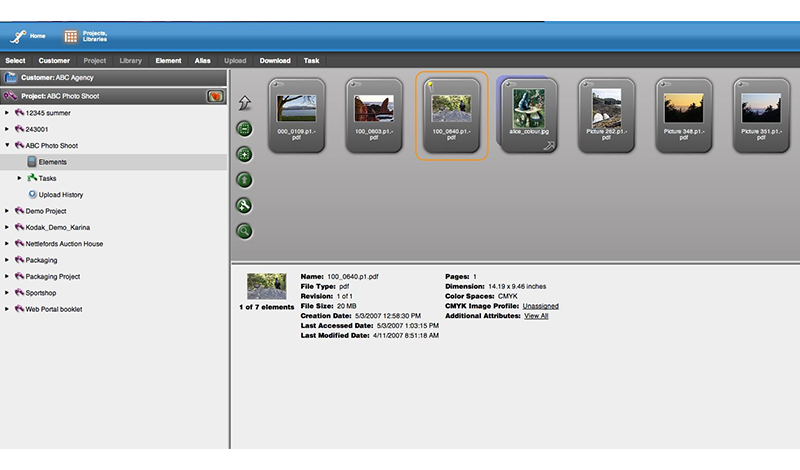Click the green wrench tools round button
Screen dimensions: 800x470
[244, 206]
